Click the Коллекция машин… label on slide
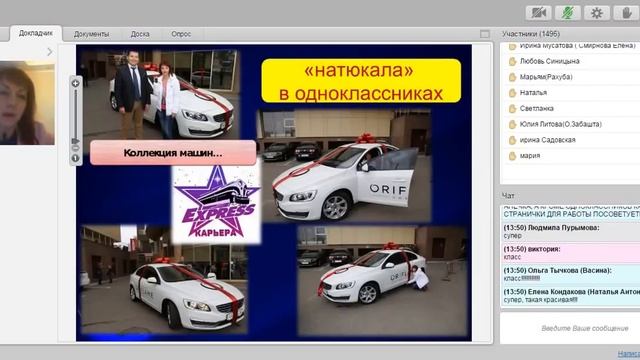Image resolution: width=640 pixels, height=360 pixels. tap(173, 153)
